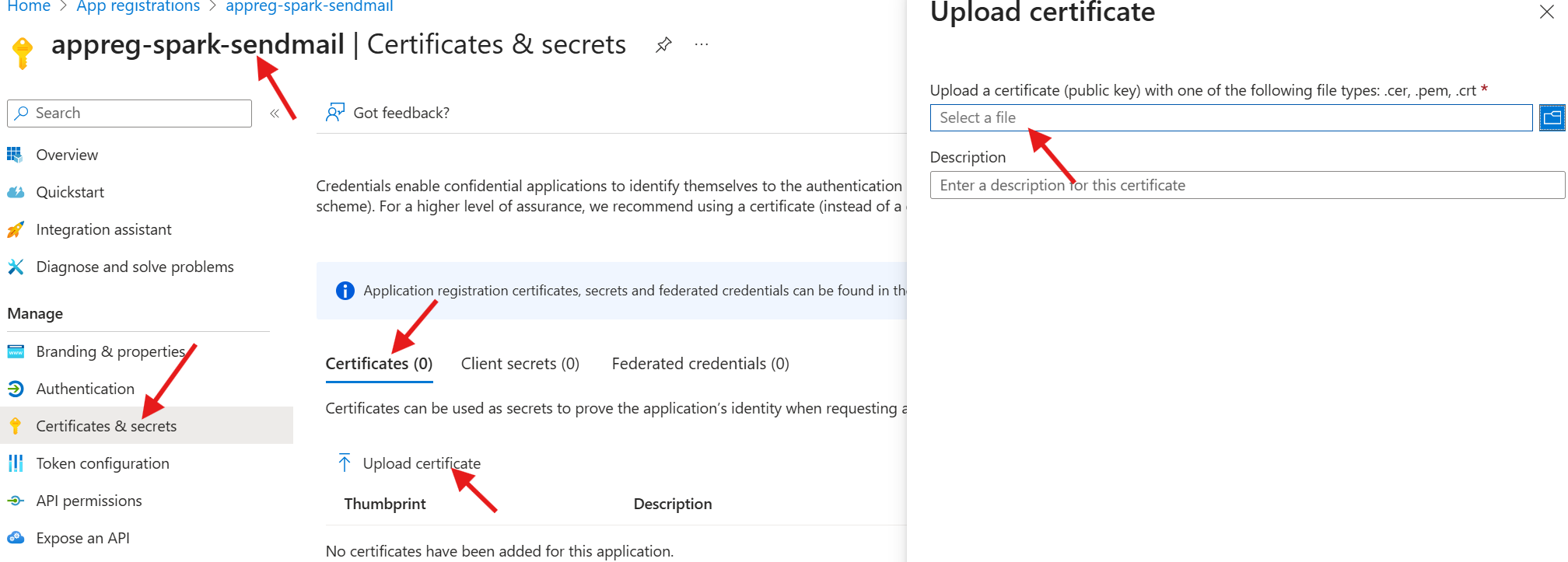Click the Got feedback icon
The width and height of the screenshot is (1568, 562).
[x=335, y=113]
